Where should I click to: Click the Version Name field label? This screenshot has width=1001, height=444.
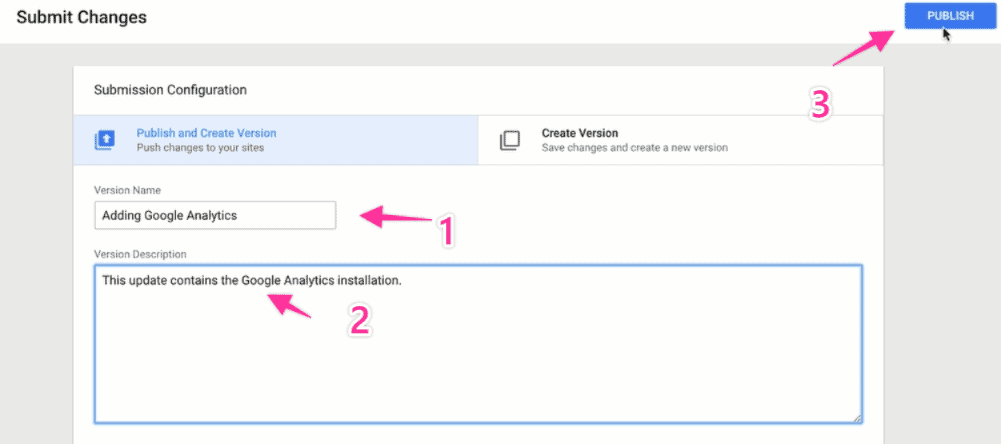click(x=128, y=190)
